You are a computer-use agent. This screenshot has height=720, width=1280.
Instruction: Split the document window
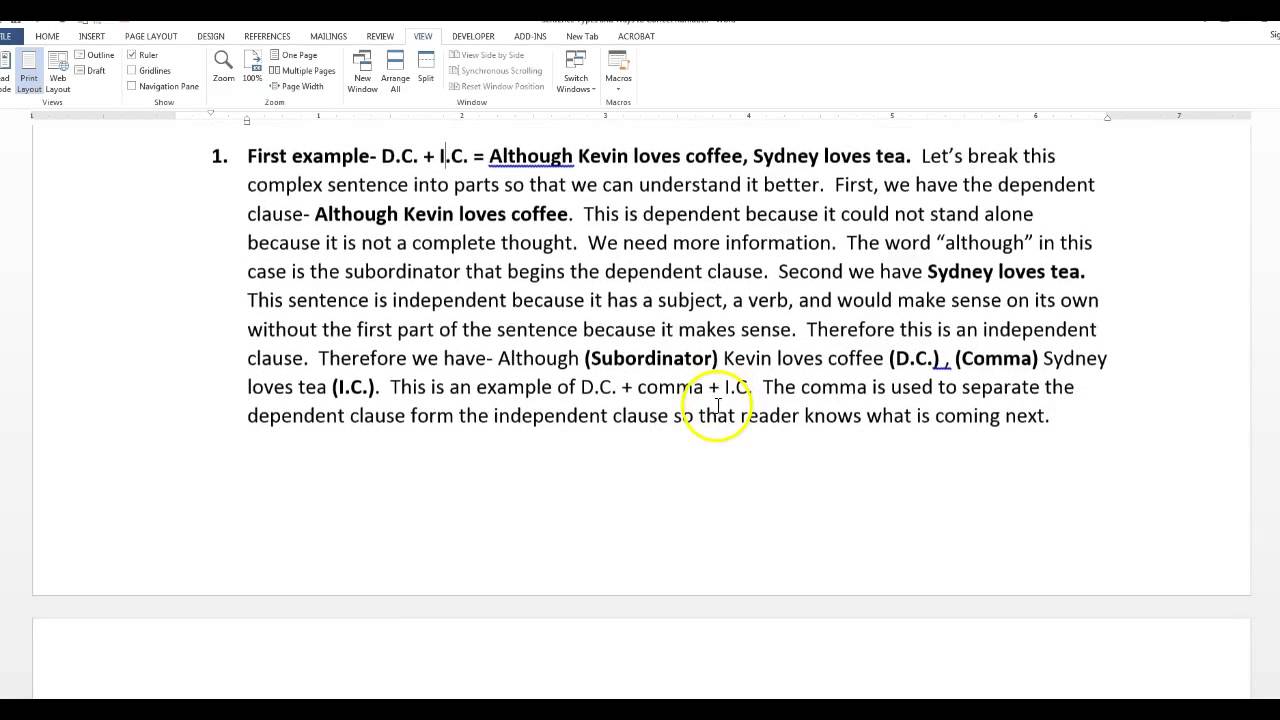tap(426, 67)
